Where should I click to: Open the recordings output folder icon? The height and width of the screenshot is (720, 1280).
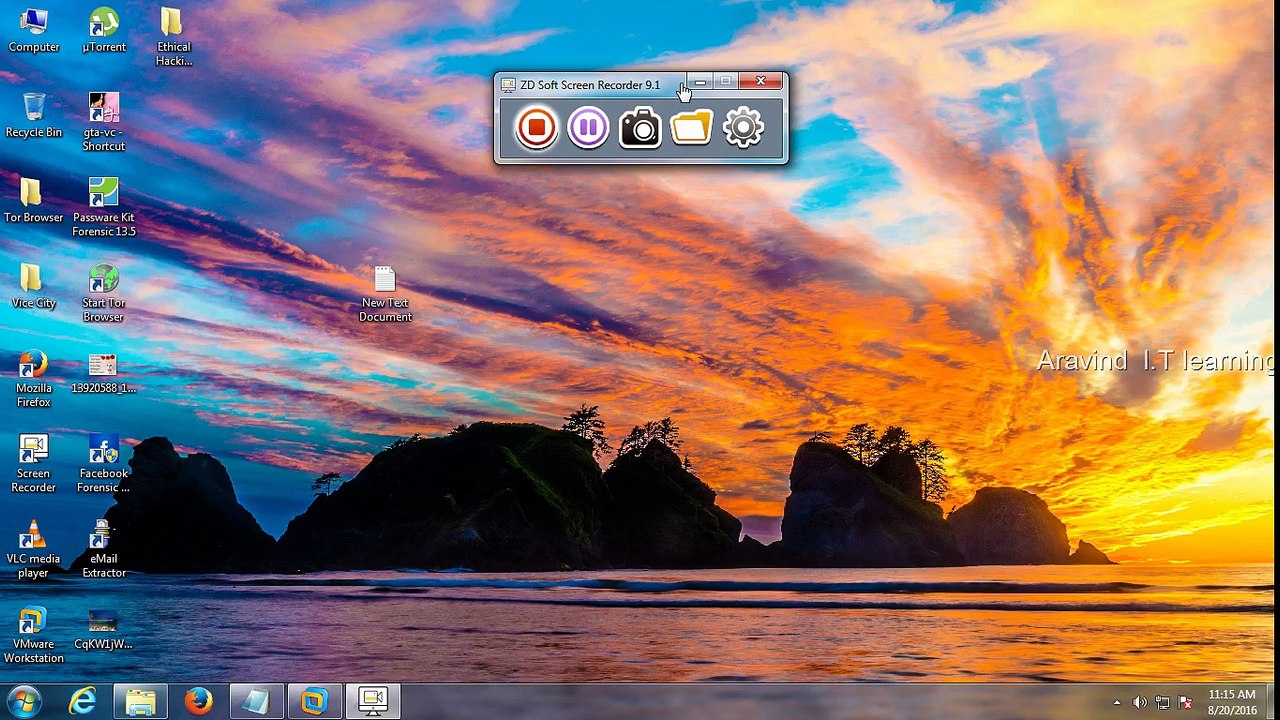(692, 128)
